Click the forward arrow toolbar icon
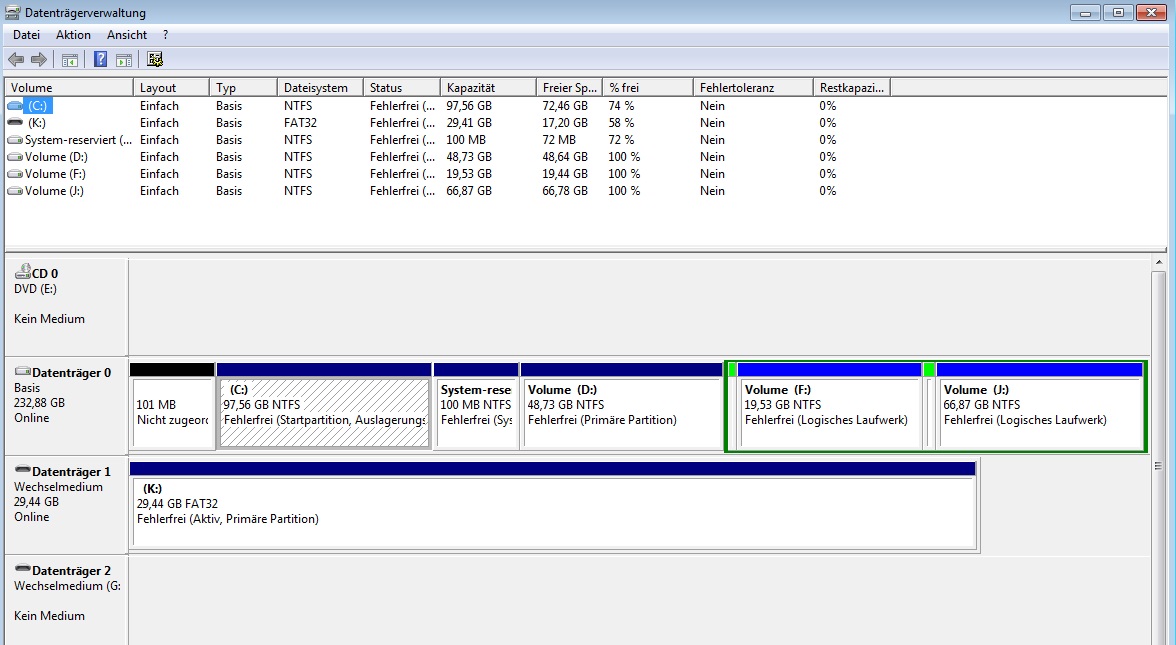Viewport: 1176px width, 645px height. pos(39,60)
